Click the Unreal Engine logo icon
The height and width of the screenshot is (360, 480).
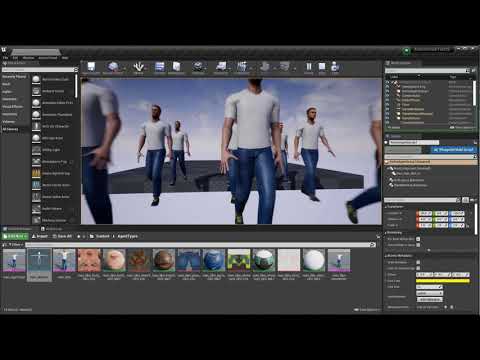click(4, 50)
